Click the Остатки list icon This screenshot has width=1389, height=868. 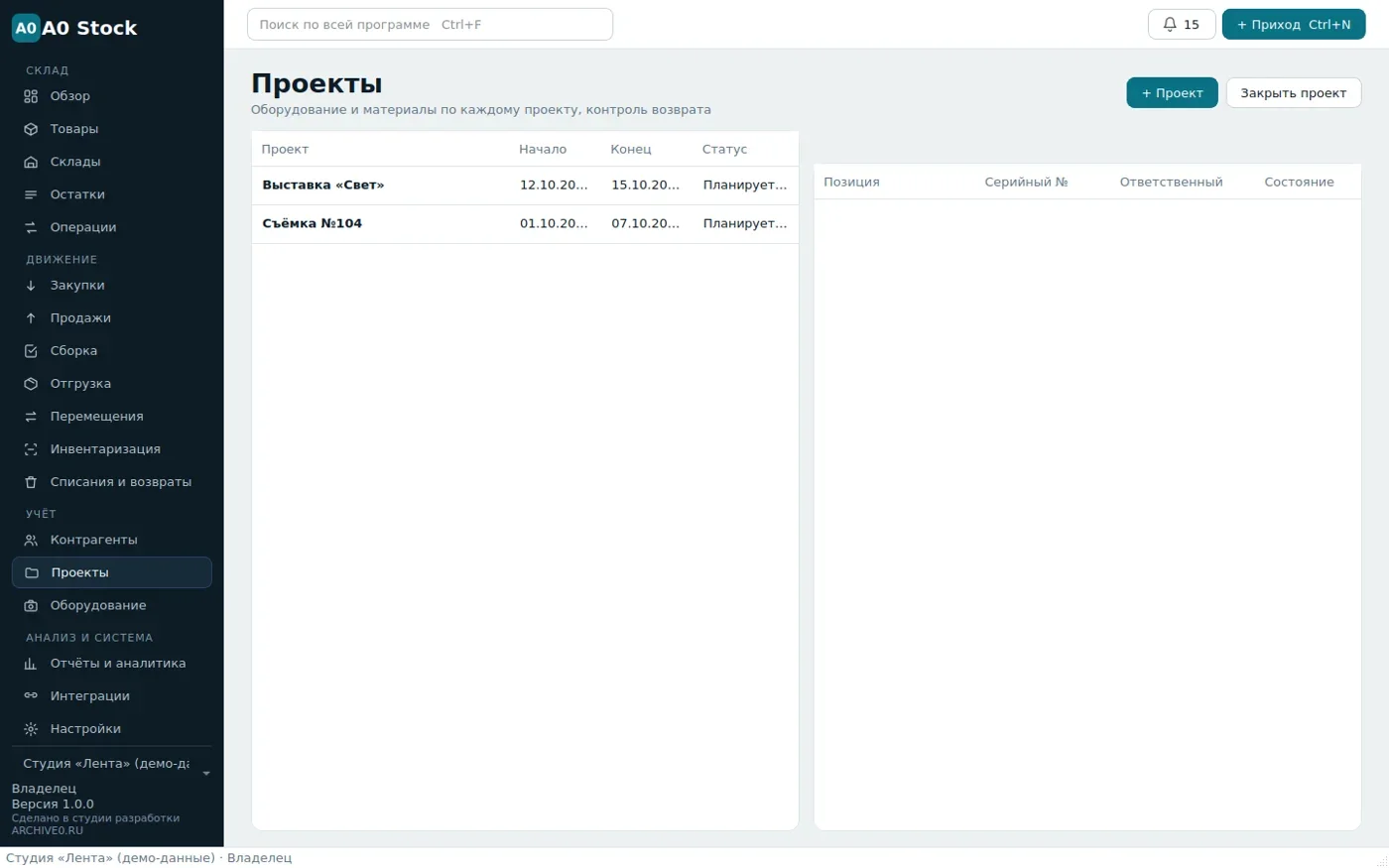click(31, 194)
